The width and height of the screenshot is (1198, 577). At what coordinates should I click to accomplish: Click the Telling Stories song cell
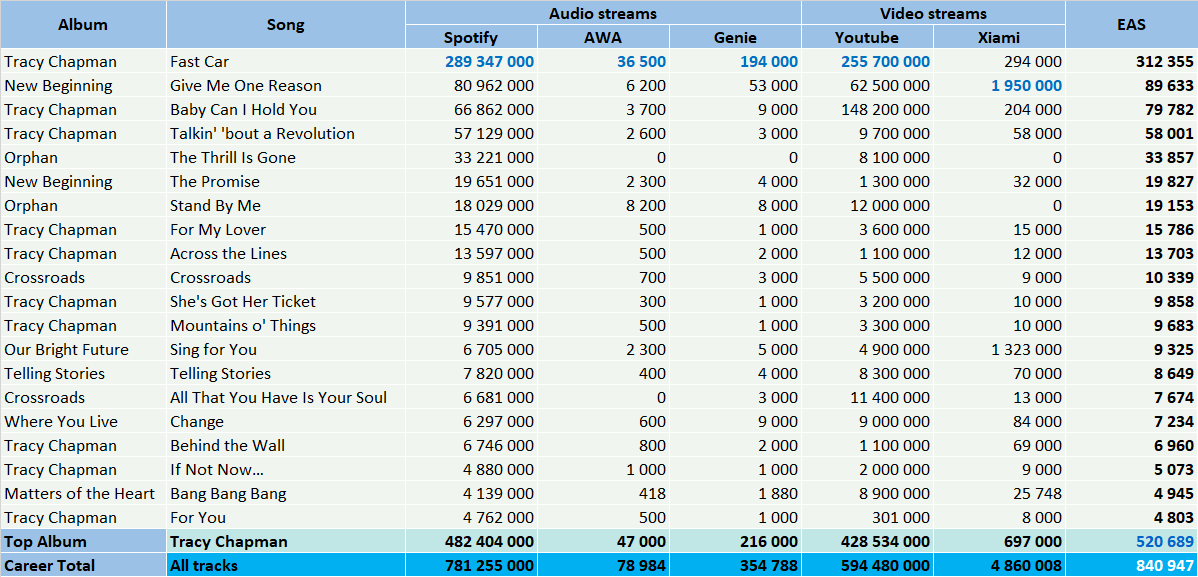click(286, 374)
